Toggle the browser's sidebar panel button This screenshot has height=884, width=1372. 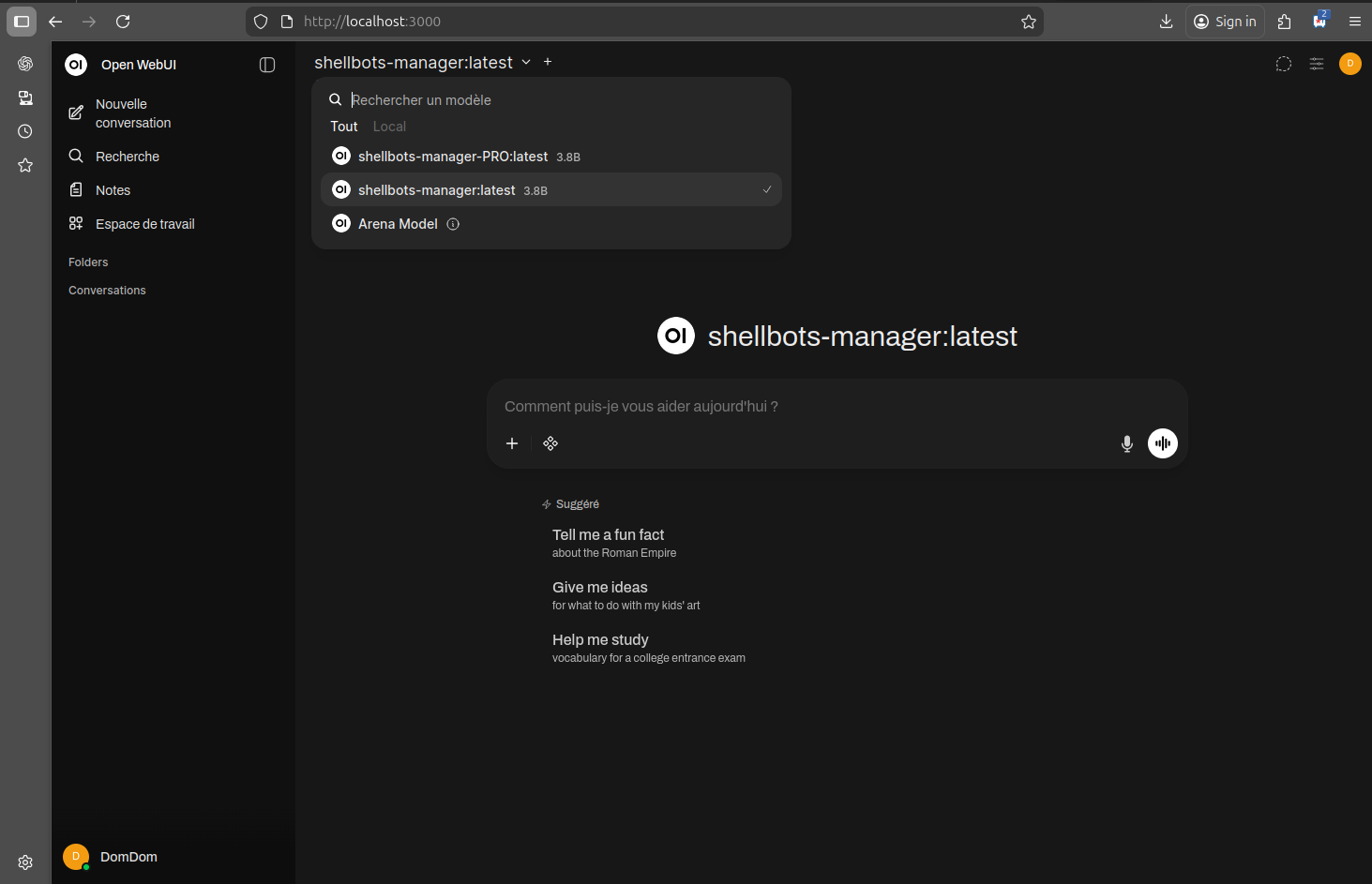point(22,22)
